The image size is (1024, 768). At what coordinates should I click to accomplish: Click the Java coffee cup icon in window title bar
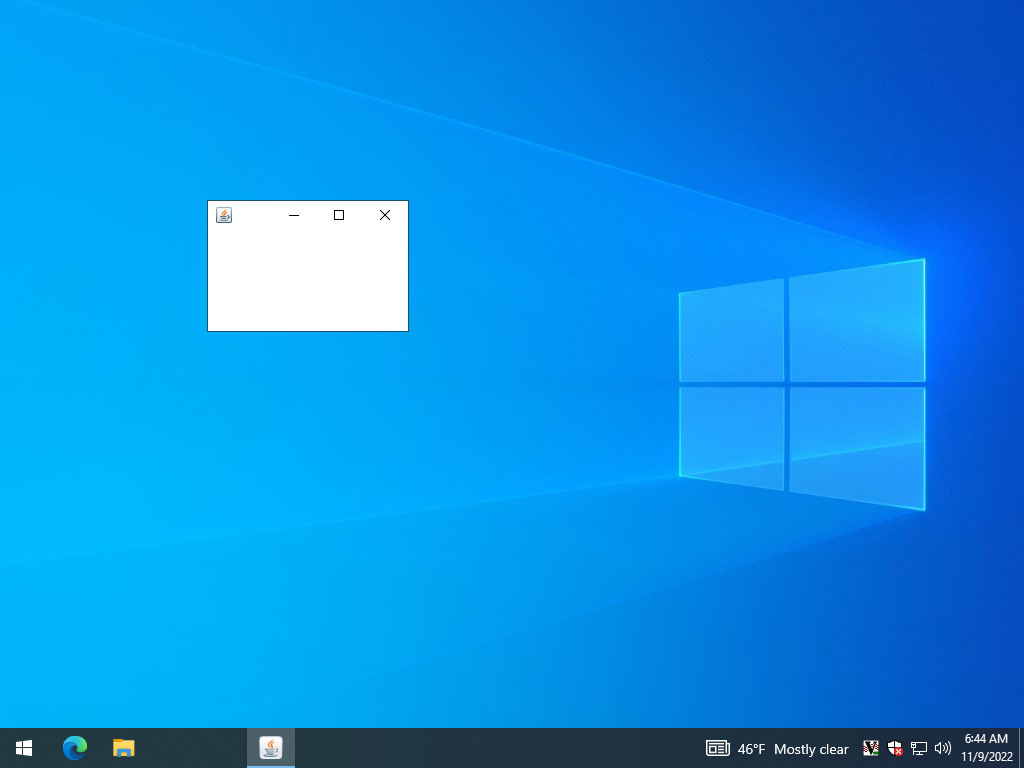click(224, 215)
